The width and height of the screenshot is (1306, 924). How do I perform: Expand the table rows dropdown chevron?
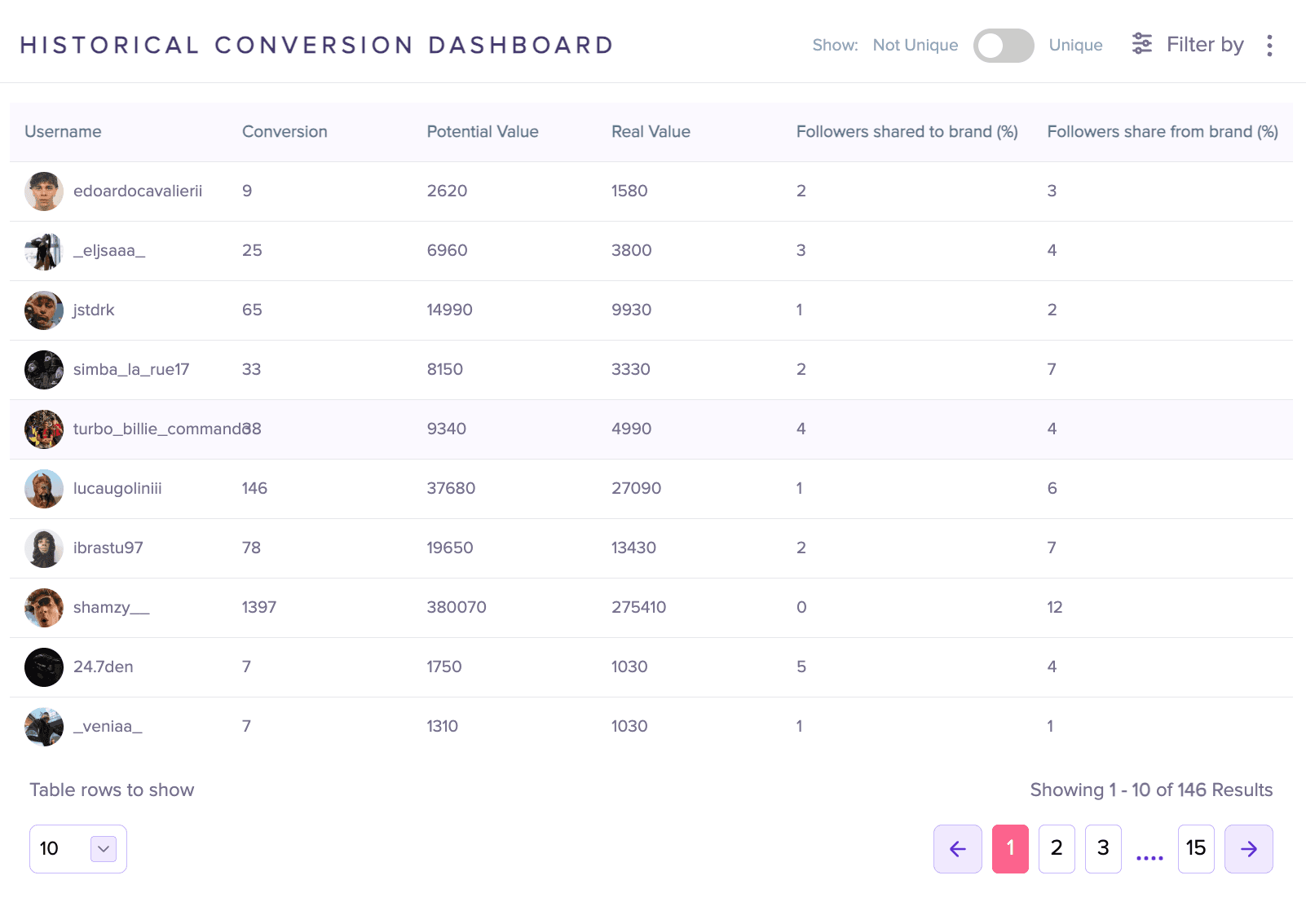click(x=104, y=849)
